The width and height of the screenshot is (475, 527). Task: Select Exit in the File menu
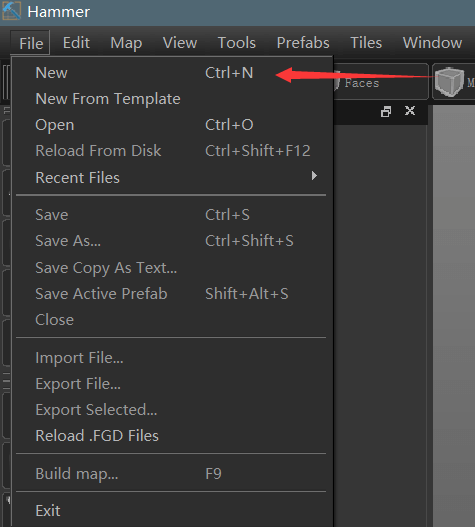tap(171, 511)
